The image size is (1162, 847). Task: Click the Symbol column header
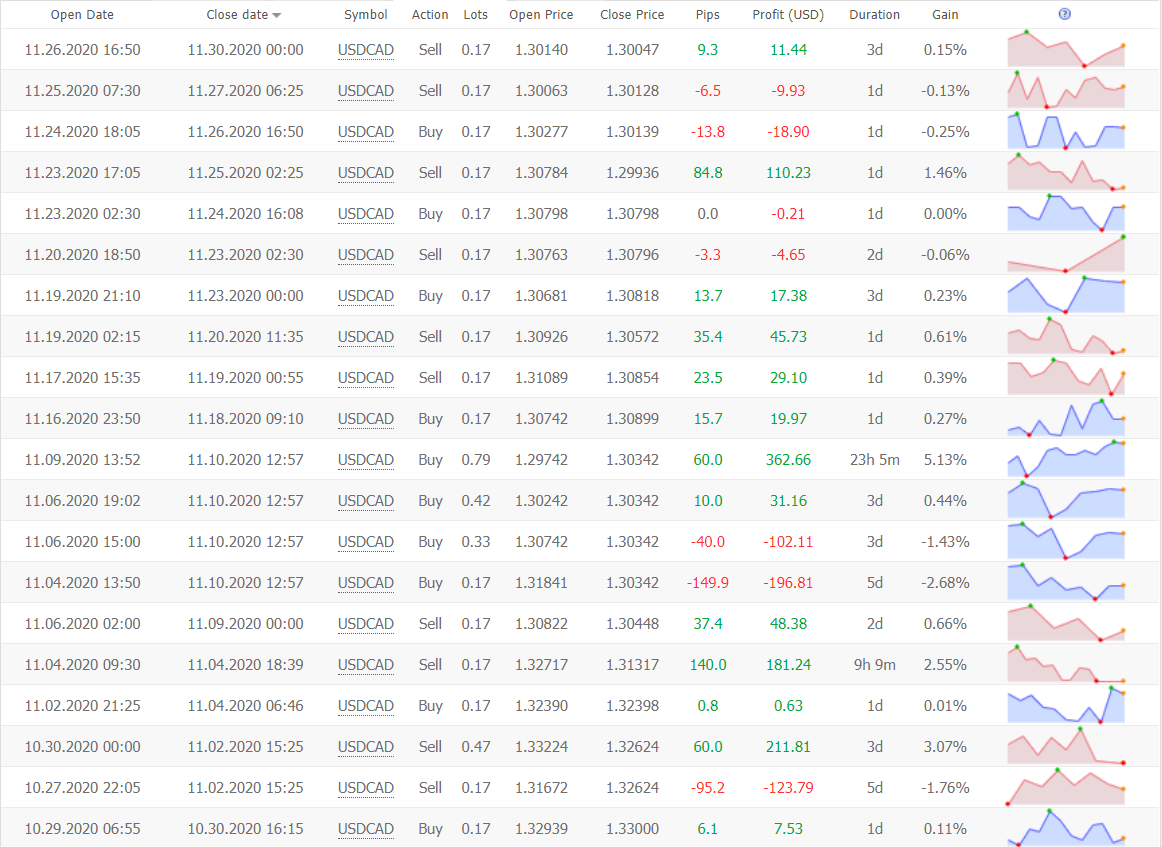pos(366,15)
